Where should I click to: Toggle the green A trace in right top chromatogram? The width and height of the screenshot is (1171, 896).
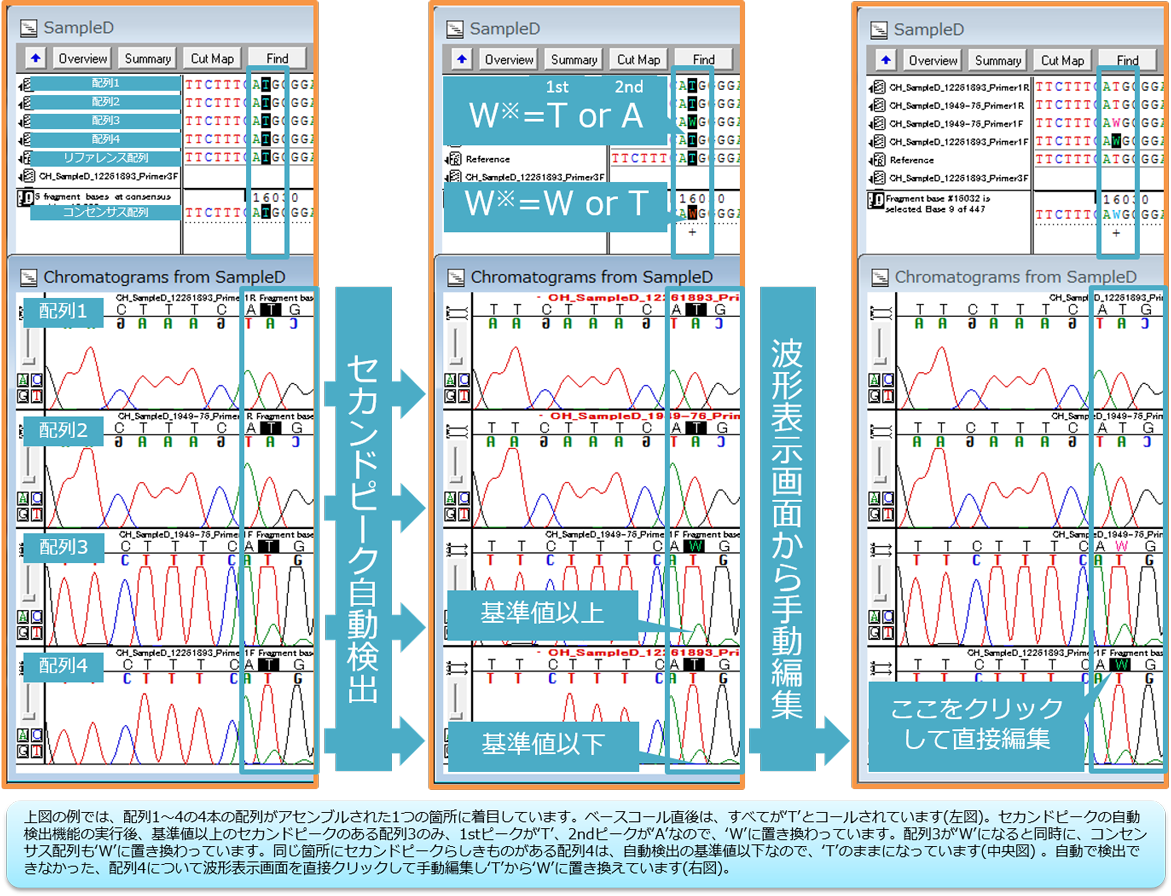click(874, 379)
